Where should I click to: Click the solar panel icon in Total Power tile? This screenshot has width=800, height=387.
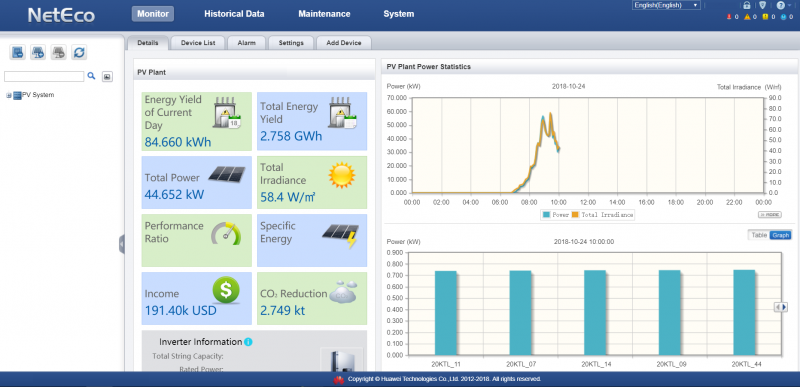227,175
